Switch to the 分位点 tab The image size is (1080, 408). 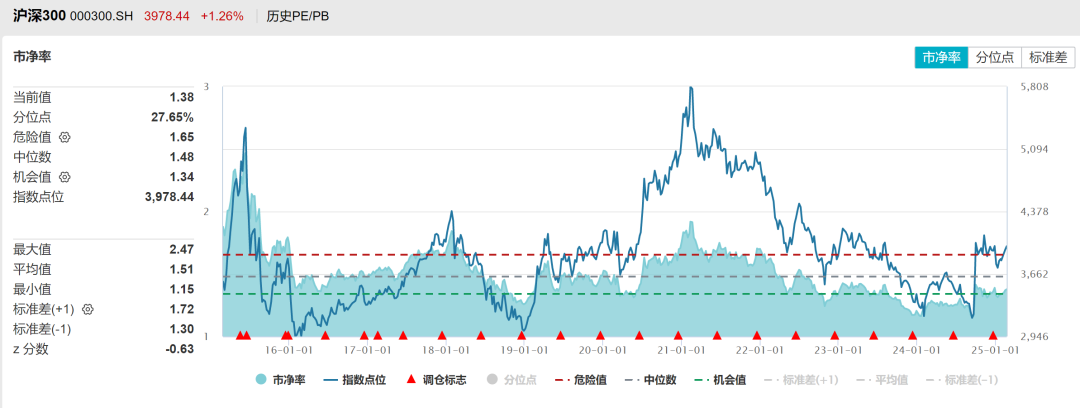(x=994, y=57)
